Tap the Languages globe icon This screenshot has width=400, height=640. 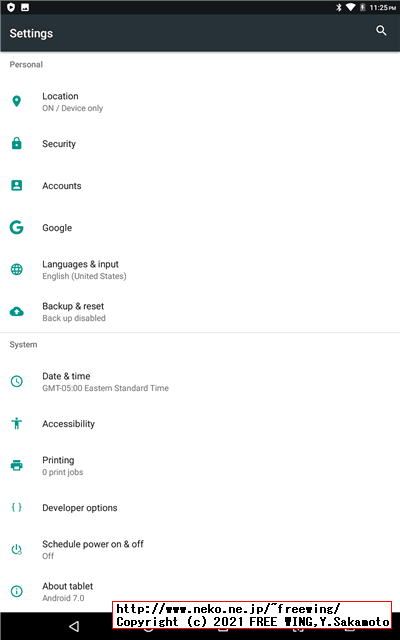[16, 269]
